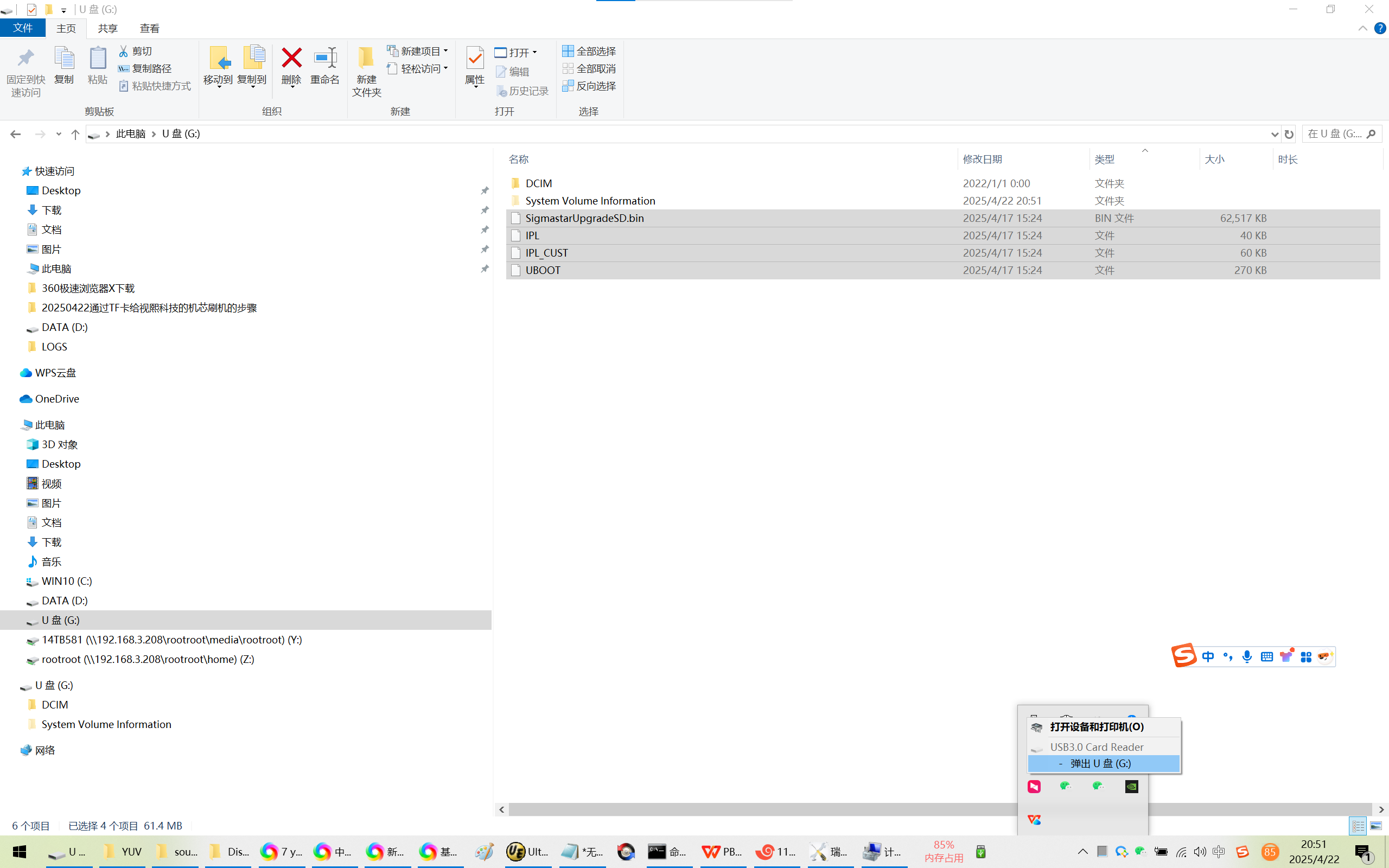Expand the New Item dropdown
The image size is (1389, 868).
point(445,51)
